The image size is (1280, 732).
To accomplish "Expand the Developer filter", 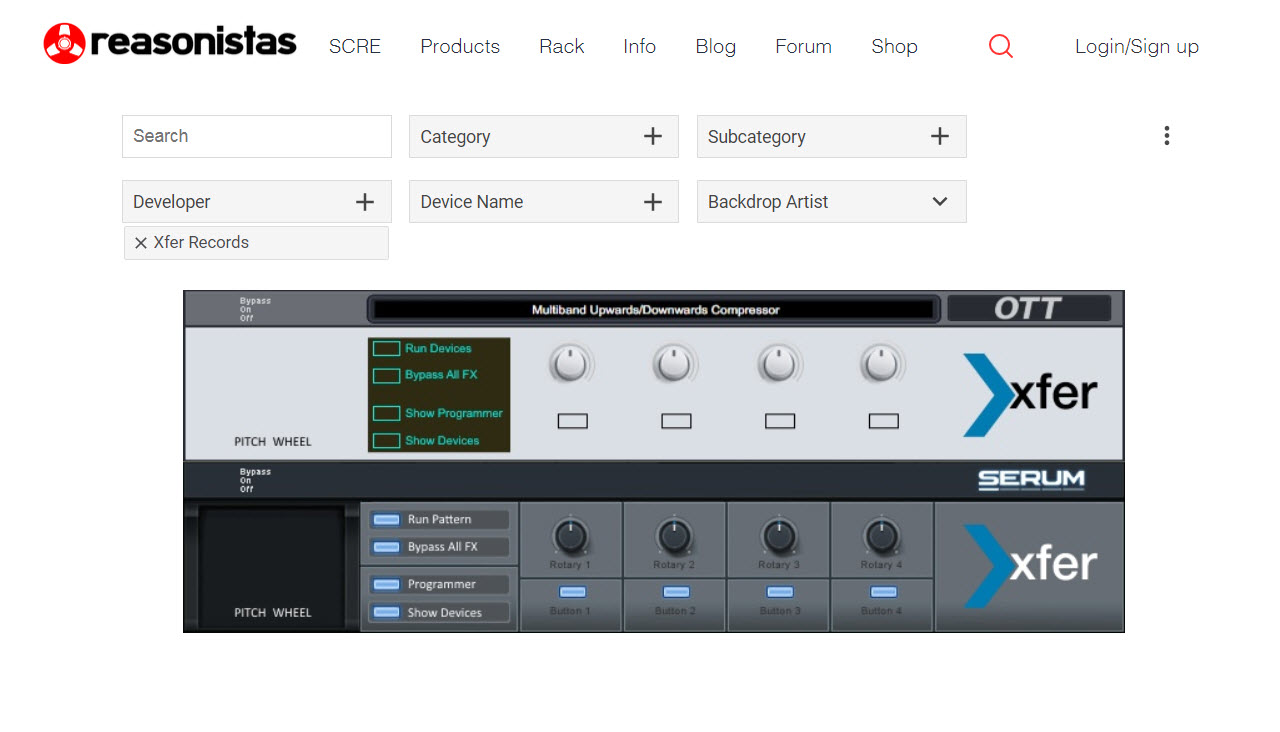I will coord(257,201).
